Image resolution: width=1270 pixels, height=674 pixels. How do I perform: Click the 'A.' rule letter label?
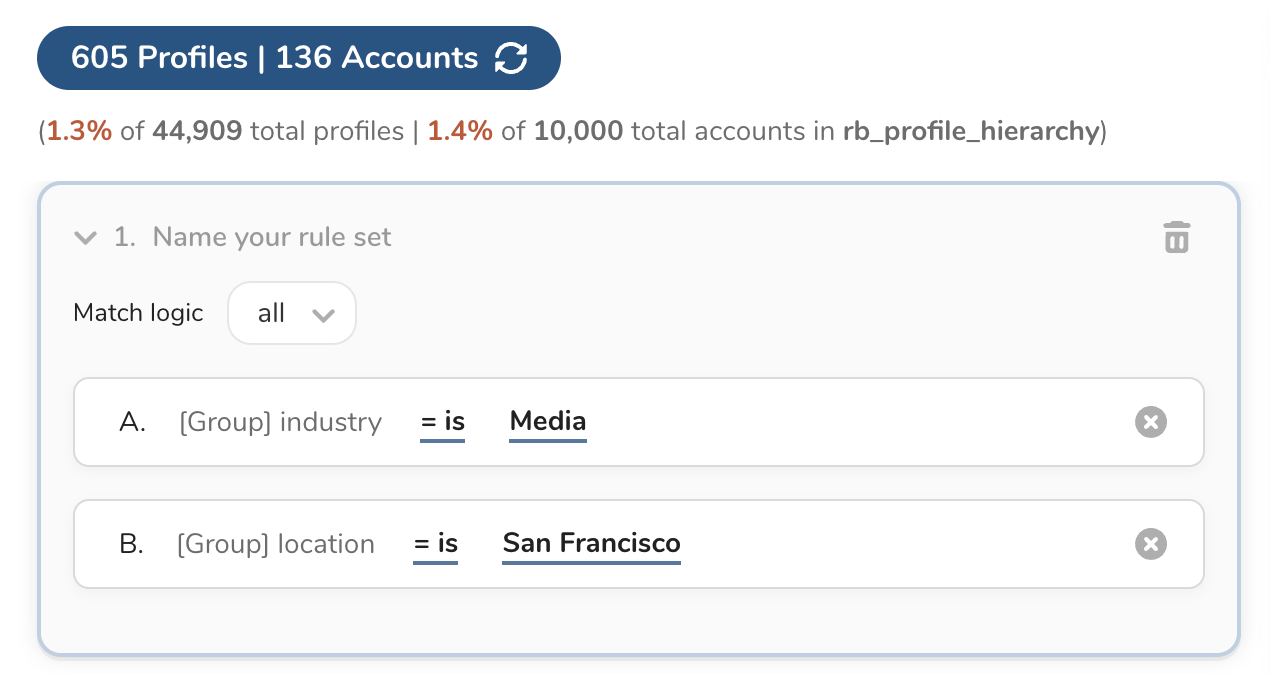point(132,422)
